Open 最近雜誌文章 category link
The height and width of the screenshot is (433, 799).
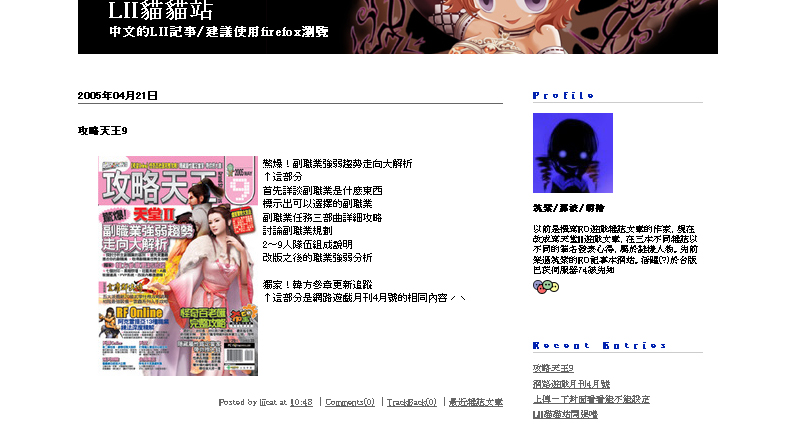point(476,402)
